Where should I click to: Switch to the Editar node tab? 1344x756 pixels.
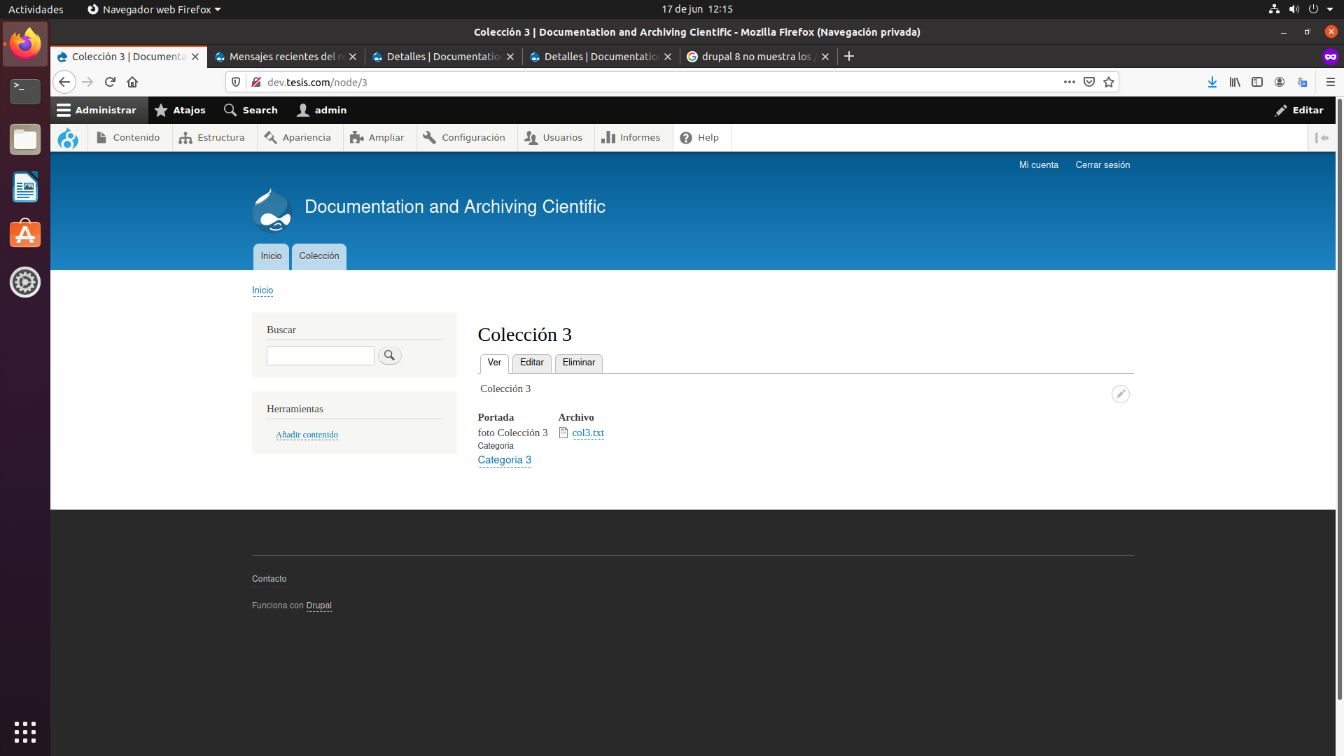(531, 362)
